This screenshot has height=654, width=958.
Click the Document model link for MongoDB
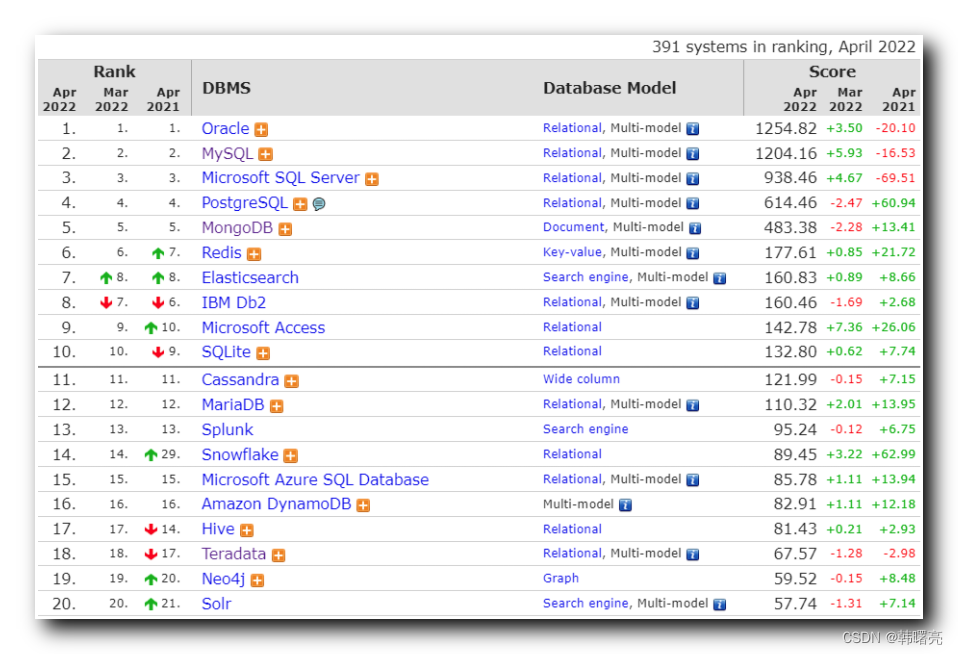pyautogui.click(x=573, y=227)
